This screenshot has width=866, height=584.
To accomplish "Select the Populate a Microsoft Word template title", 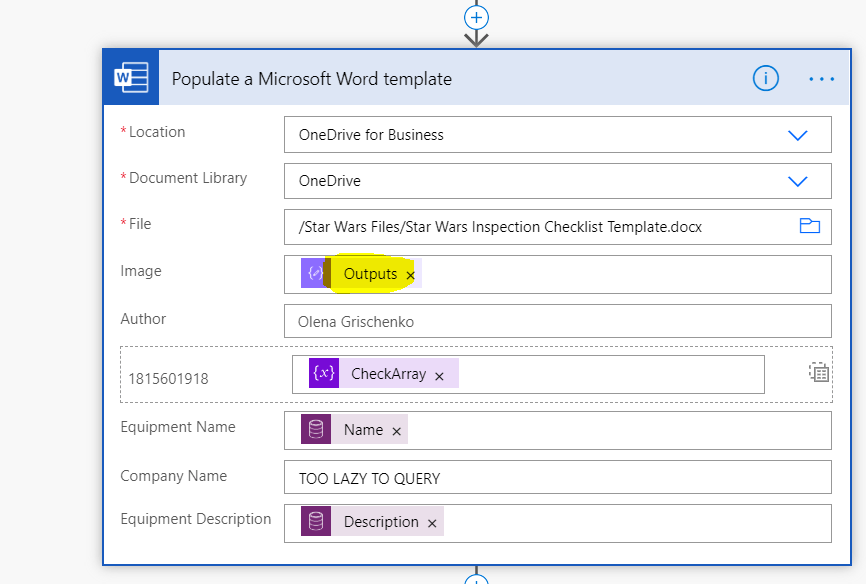I will 311,79.
